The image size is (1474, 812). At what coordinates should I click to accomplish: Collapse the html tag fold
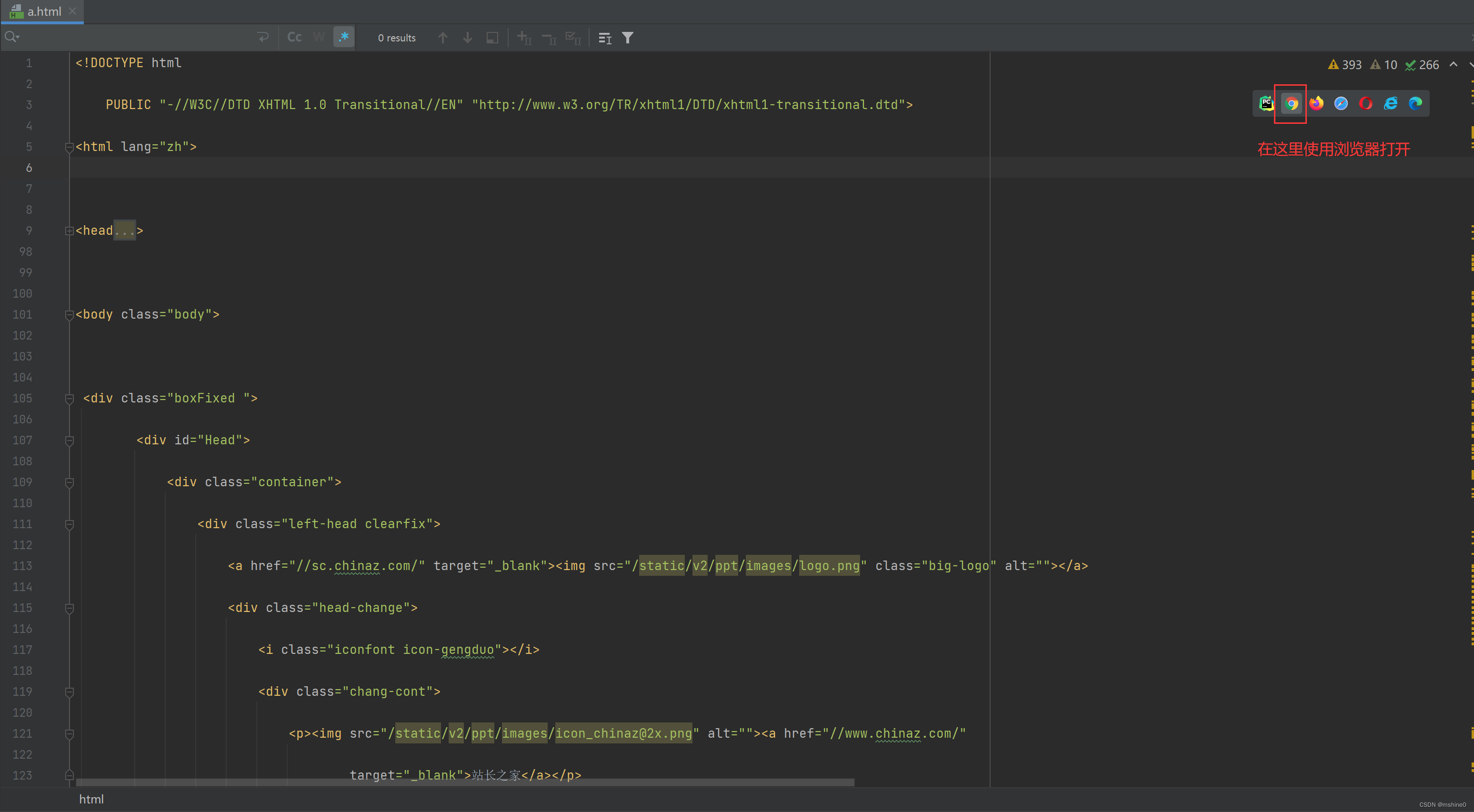[x=69, y=147]
